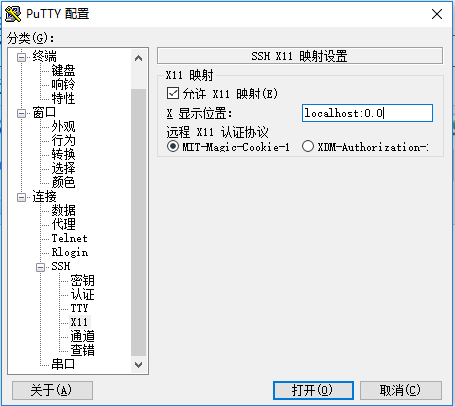Collapse the 窗口 tree node
Image resolution: width=455 pixels, height=406 pixels.
(21, 113)
